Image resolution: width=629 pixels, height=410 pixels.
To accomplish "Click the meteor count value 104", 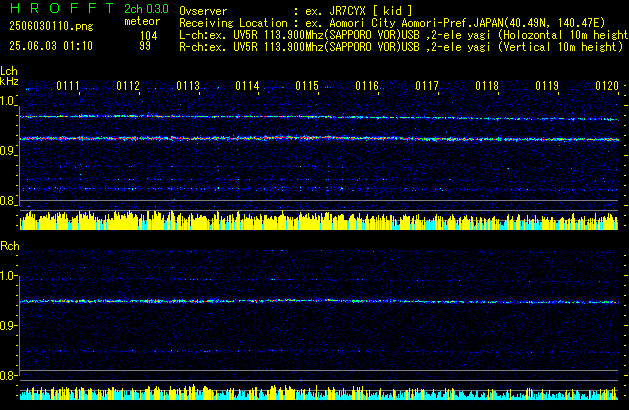I will click(148, 36).
